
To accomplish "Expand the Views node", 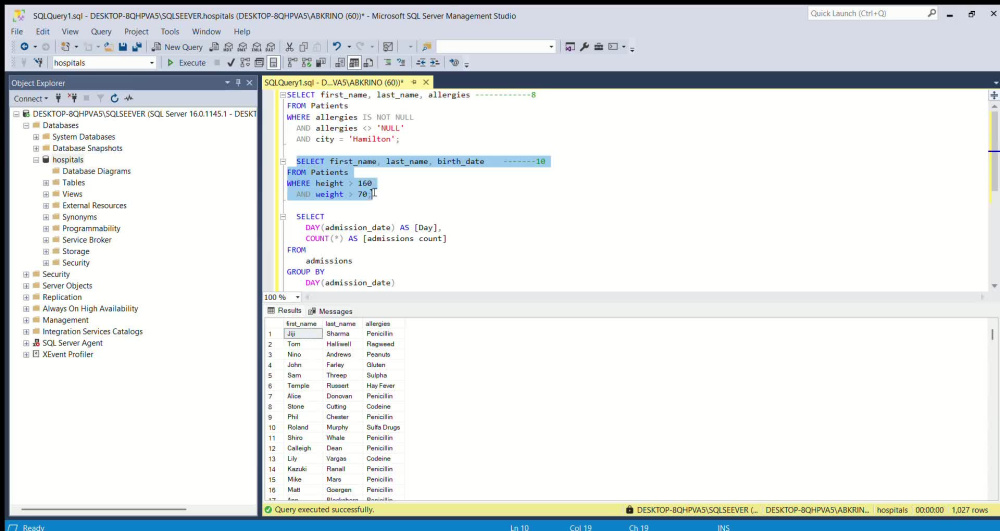I will tap(46, 194).
